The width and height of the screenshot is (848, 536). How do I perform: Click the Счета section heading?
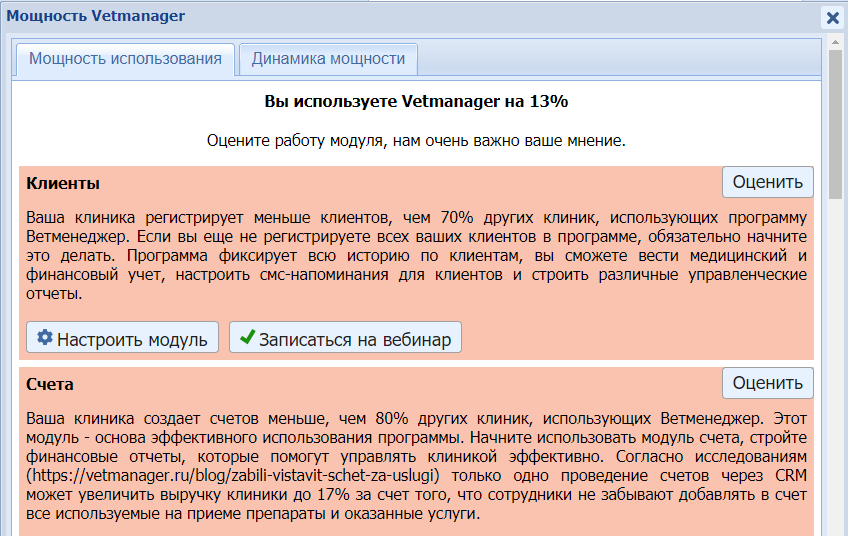[50, 385]
